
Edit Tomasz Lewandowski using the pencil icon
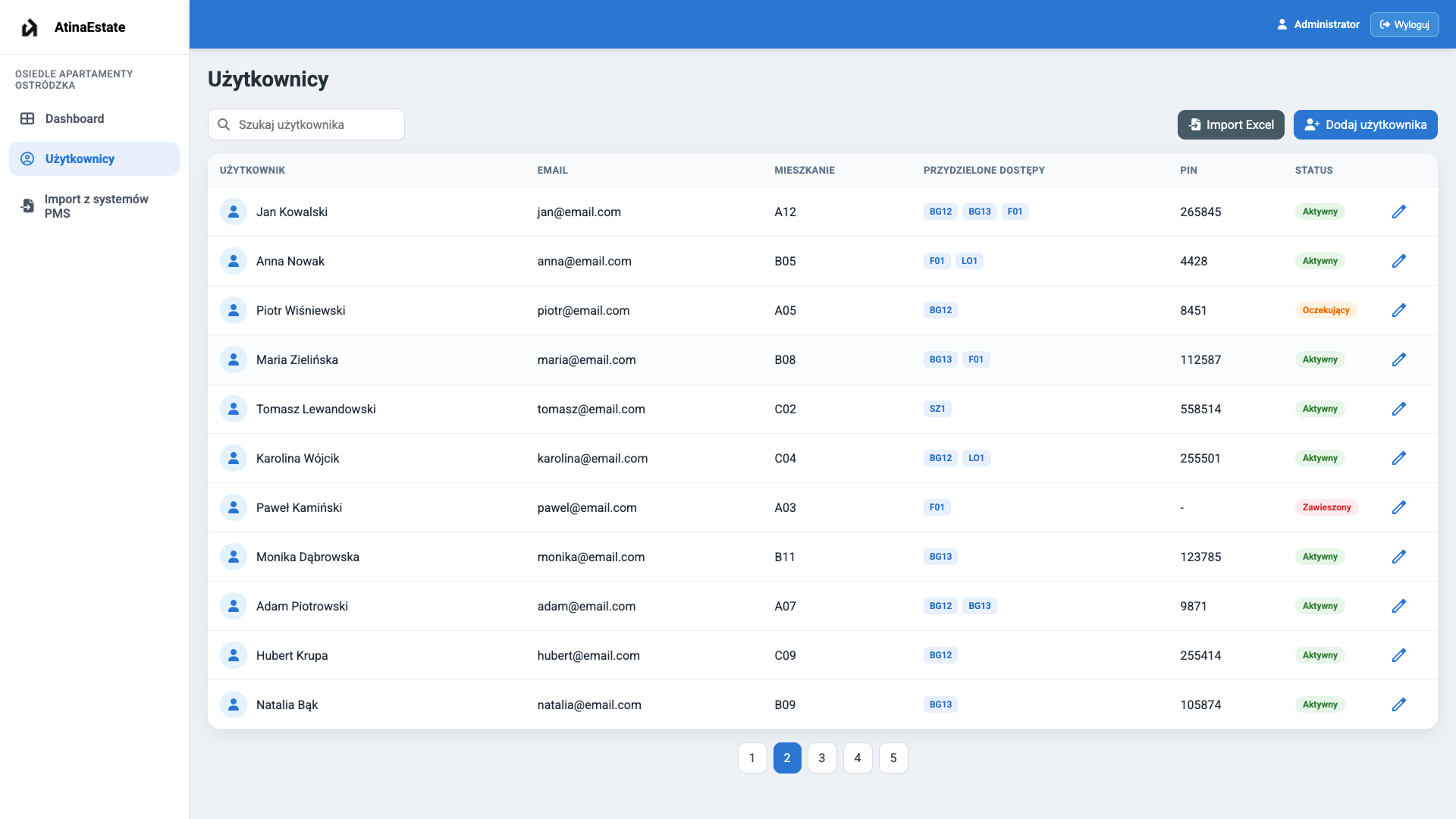point(1398,409)
